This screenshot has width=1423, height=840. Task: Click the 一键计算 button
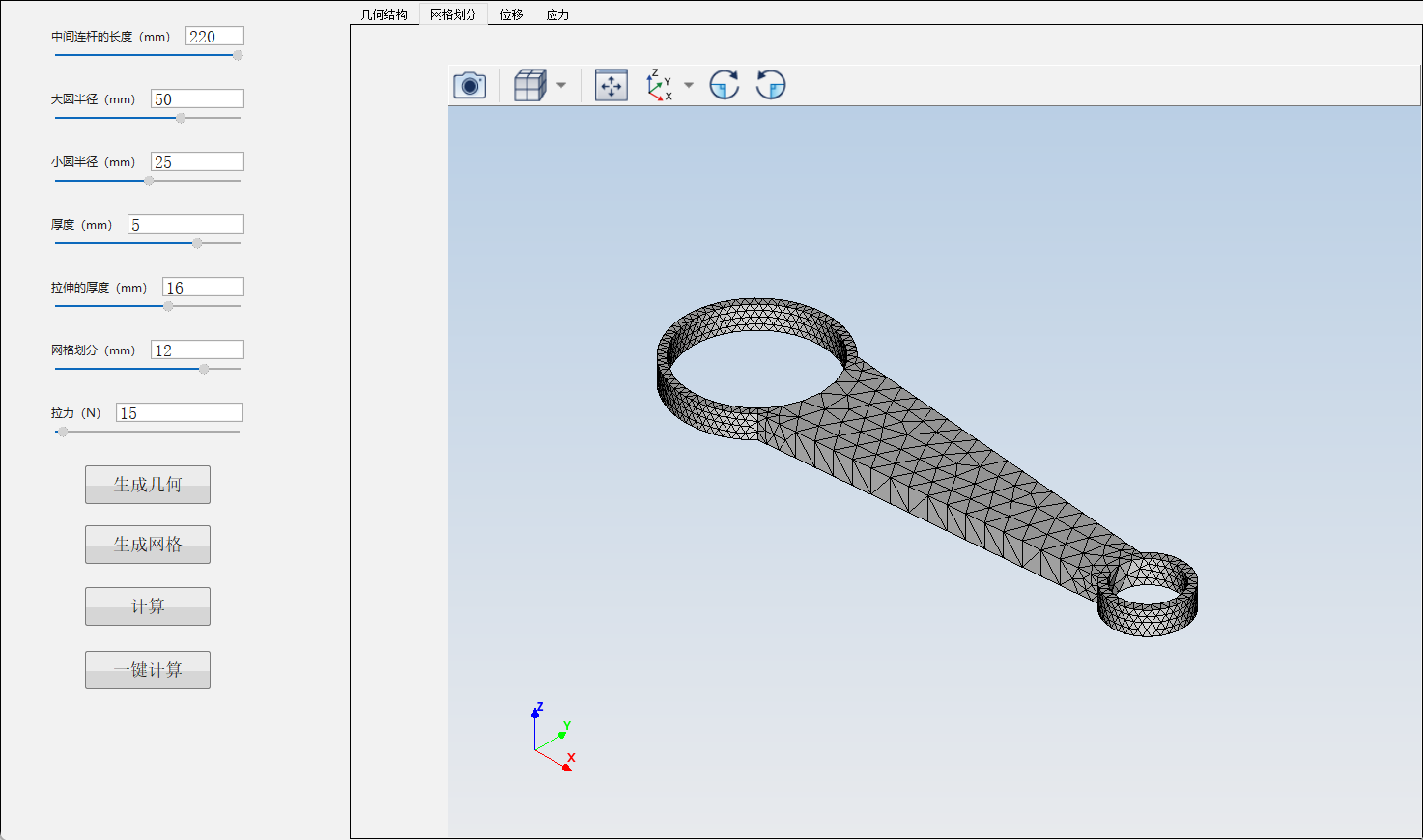click(x=148, y=670)
